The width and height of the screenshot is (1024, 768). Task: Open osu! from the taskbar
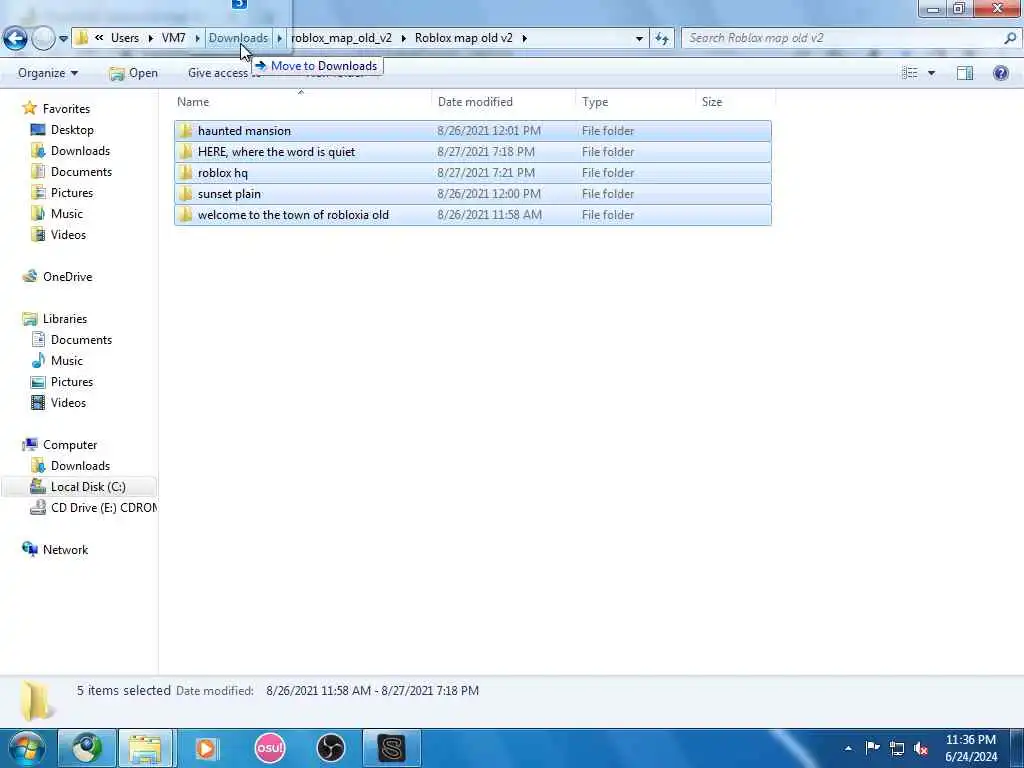[x=270, y=748]
